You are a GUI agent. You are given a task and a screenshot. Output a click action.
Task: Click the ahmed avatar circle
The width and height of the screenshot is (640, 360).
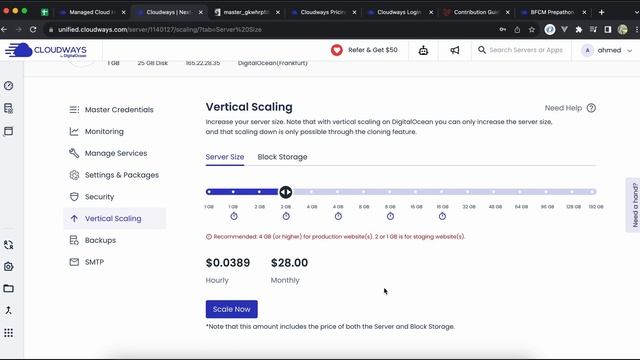pyautogui.click(x=587, y=50)
